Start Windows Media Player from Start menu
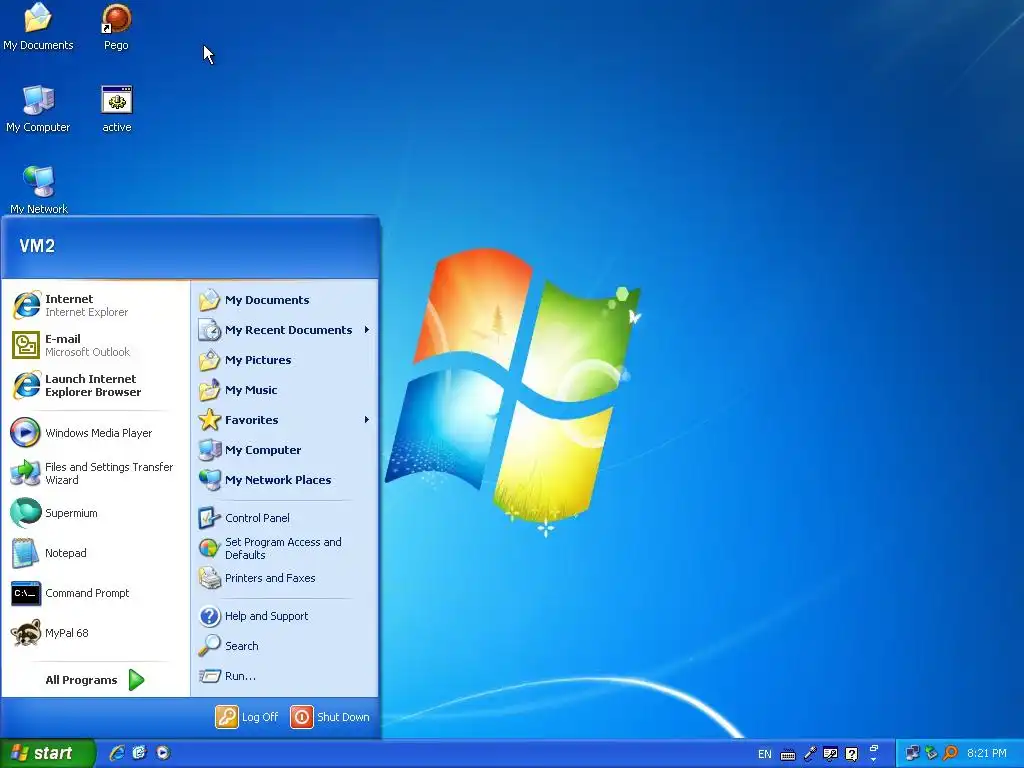 coord(95,432)
